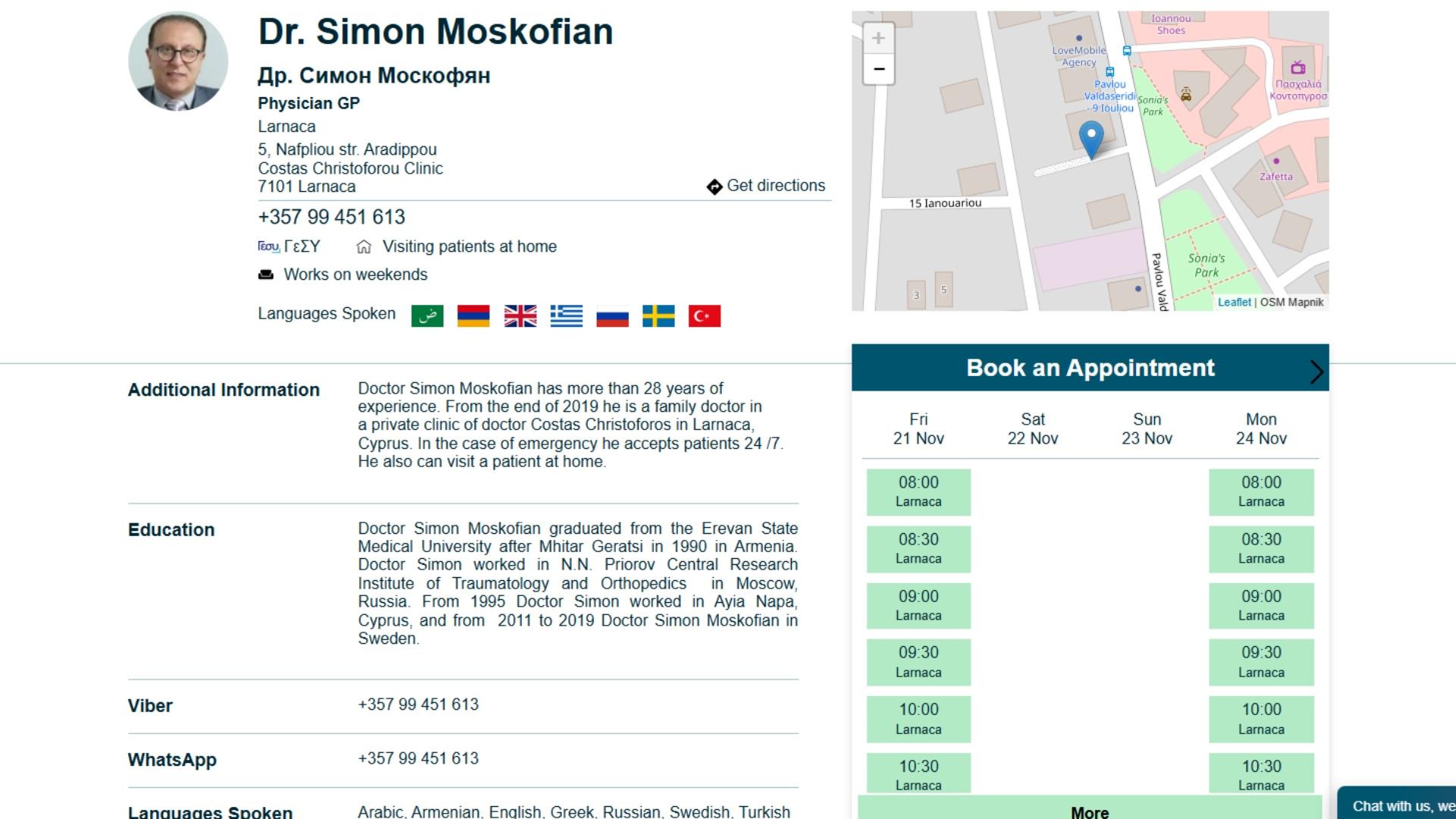Click the Arabic language flag icon
Image resolution: width=1456 pixels, height=819 pixels.
coord(427,315)
